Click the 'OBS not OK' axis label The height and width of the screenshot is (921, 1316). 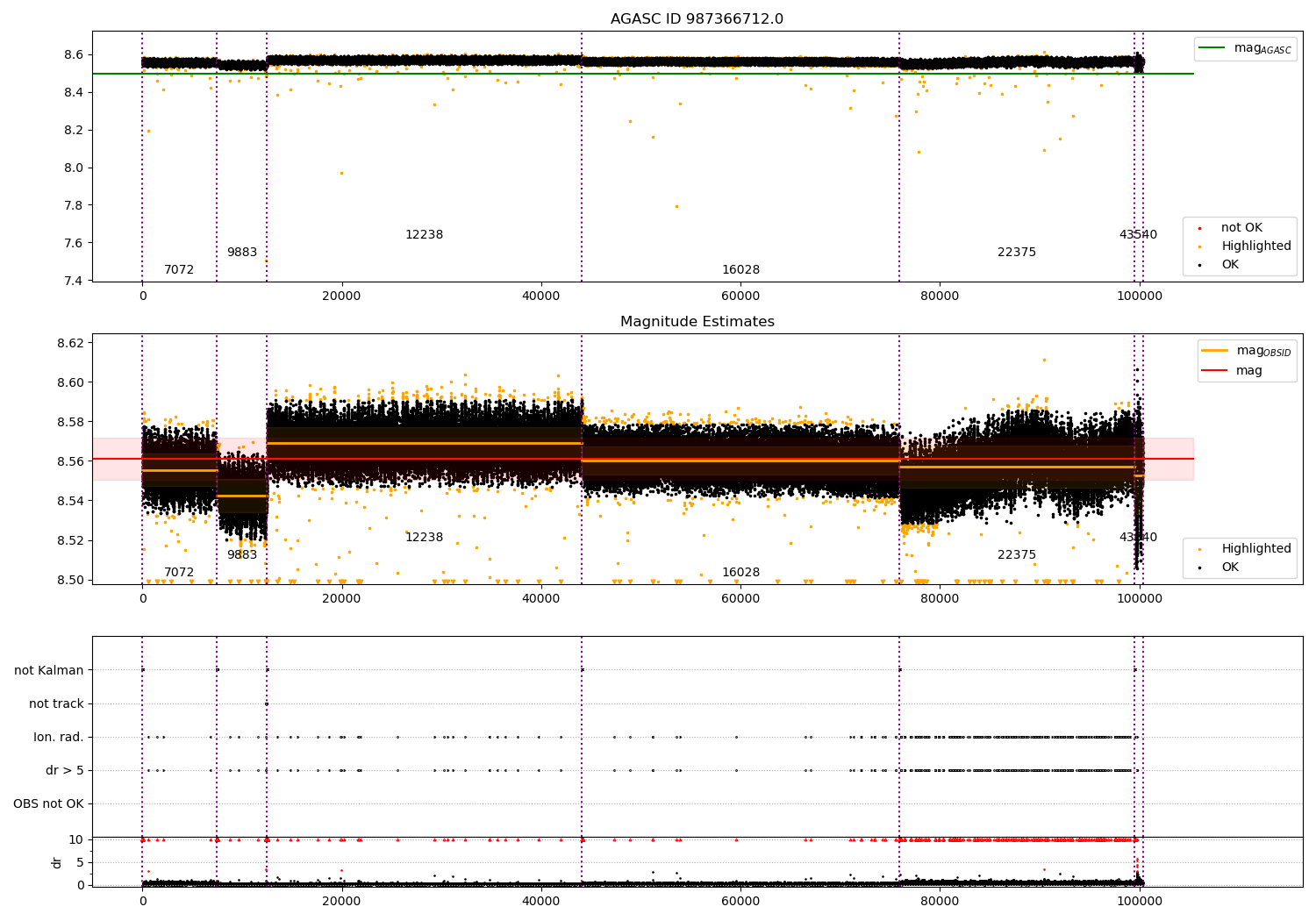(48, 803)
